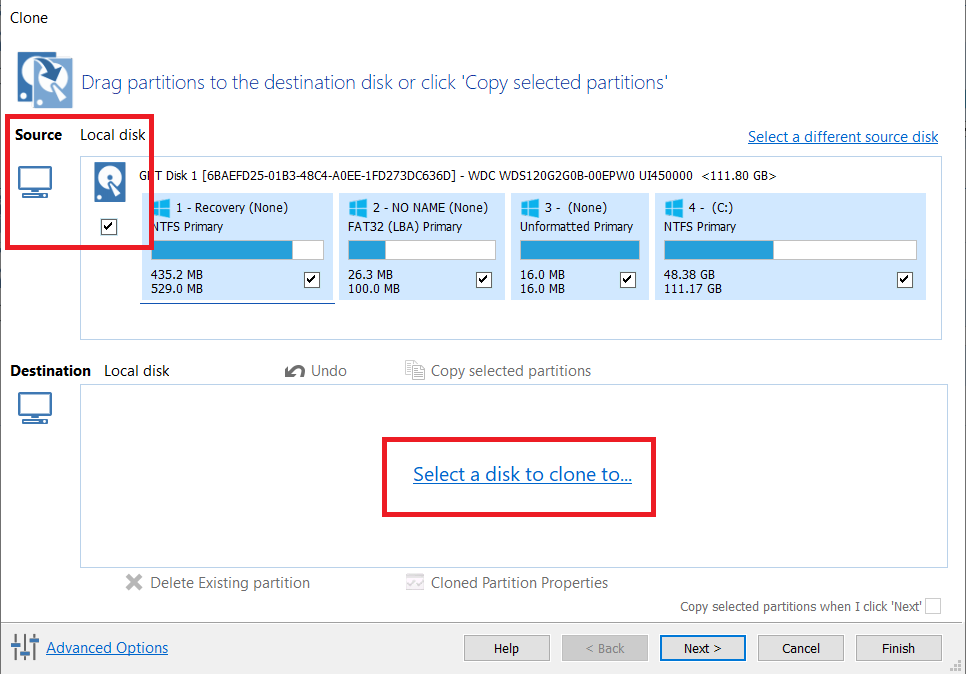Screen dimensions: 966x674
Task: Enable 'Copy selected partitions when I click Next'
Action: [933, 606]
